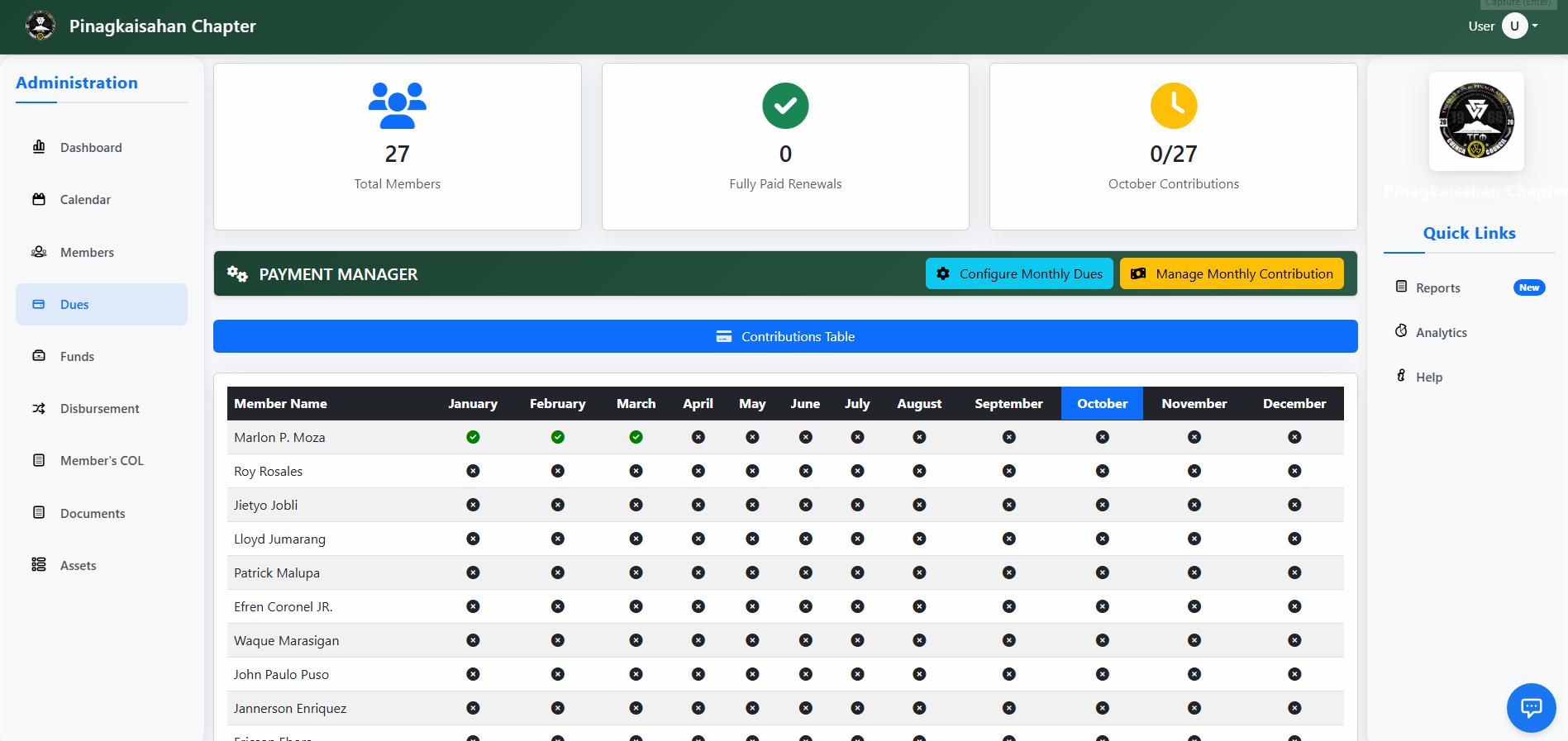Image resolution: width=1568 pixels, height=741 pixels.
Task: Toggle Marlon P. Moza's January paid checkmark
Action: (473, 437)
